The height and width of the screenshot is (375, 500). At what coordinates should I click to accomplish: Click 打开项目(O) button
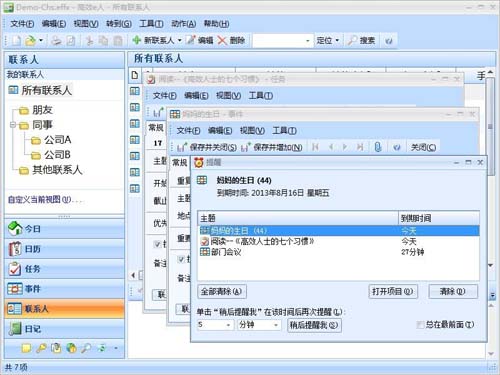pyautogui.click(x=393, y=292)
